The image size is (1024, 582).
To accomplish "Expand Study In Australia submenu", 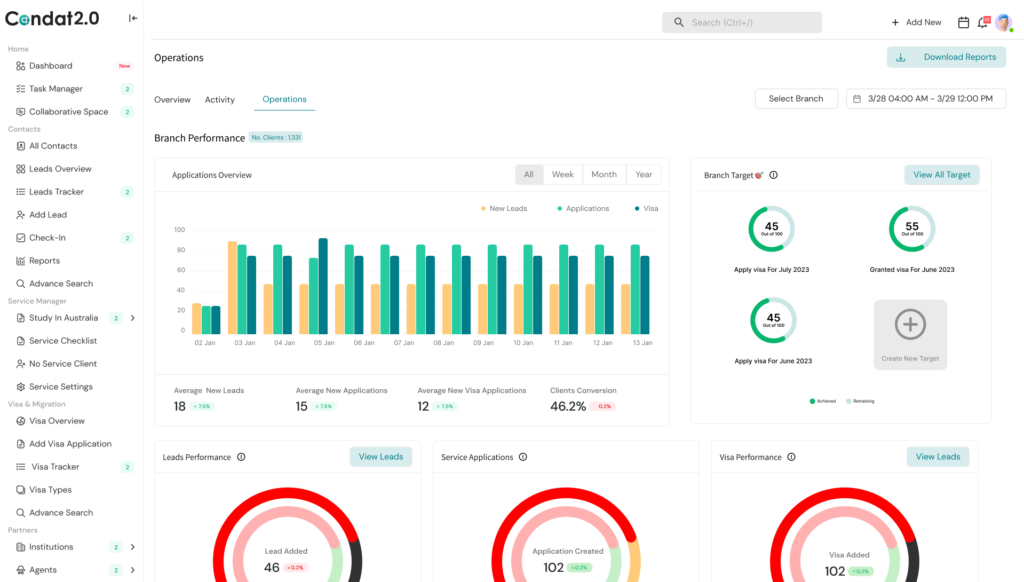I will pyautogui.click(x=133, y=318).
